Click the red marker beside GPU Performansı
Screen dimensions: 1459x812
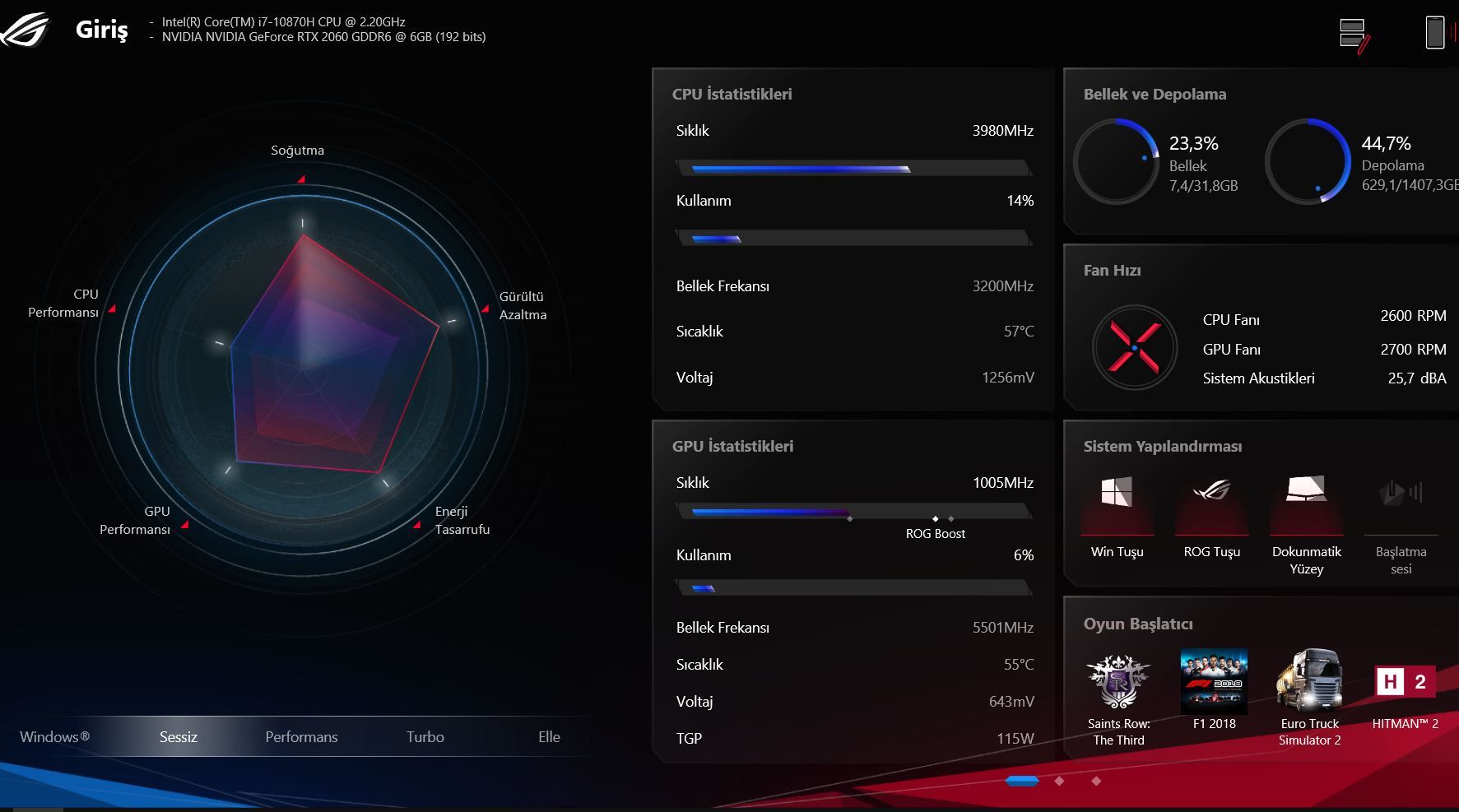[x=184, y=524]
